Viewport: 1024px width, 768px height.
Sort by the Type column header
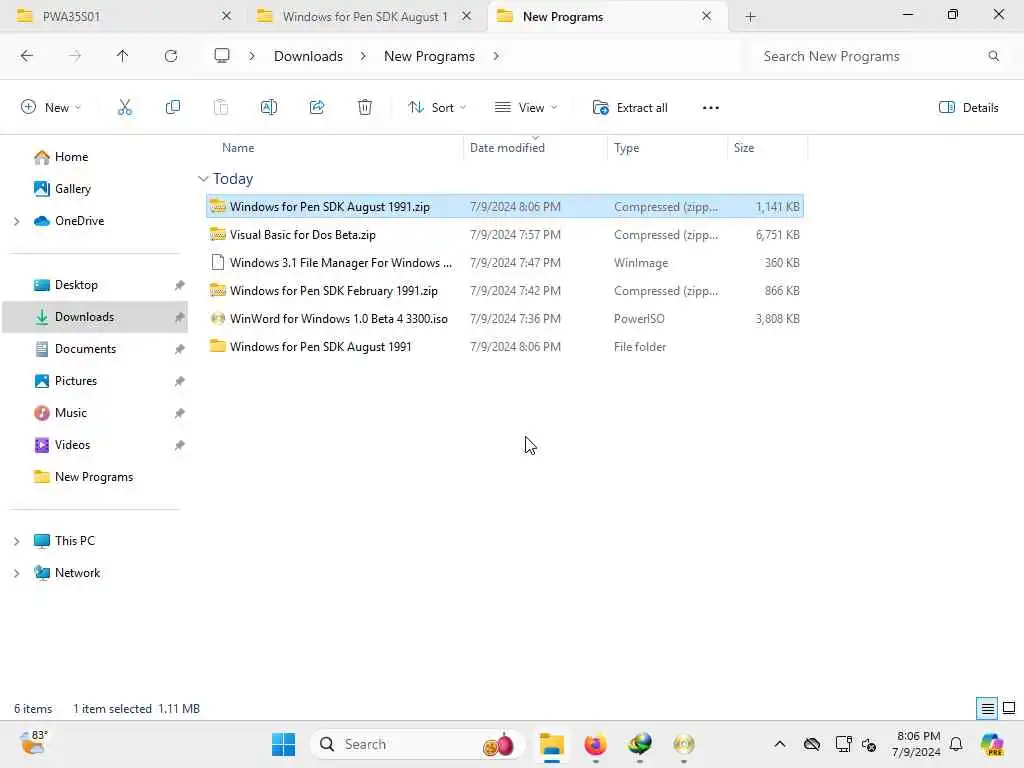tap(626, 148)
